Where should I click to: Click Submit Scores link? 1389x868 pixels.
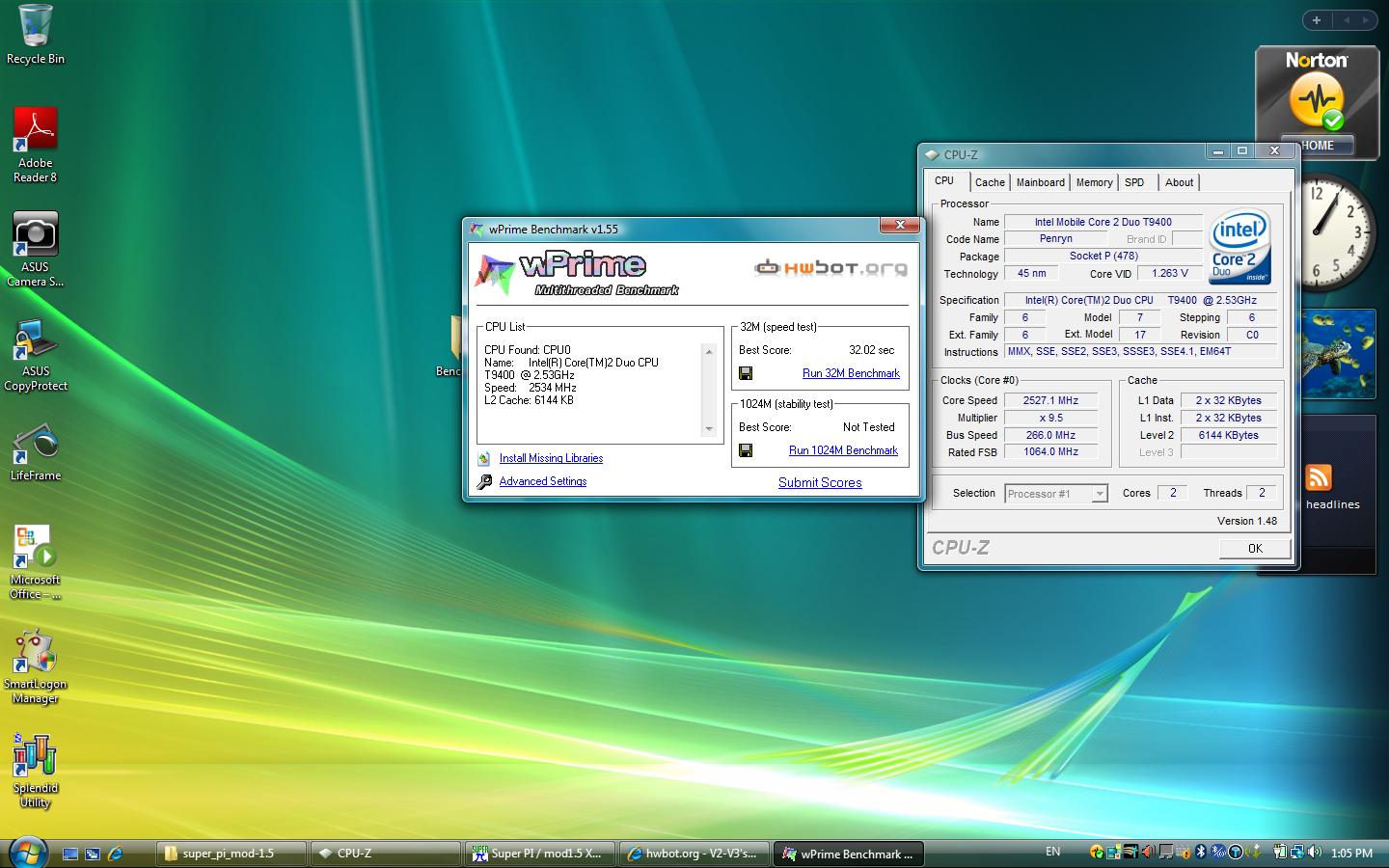click(x=820, y=482)
